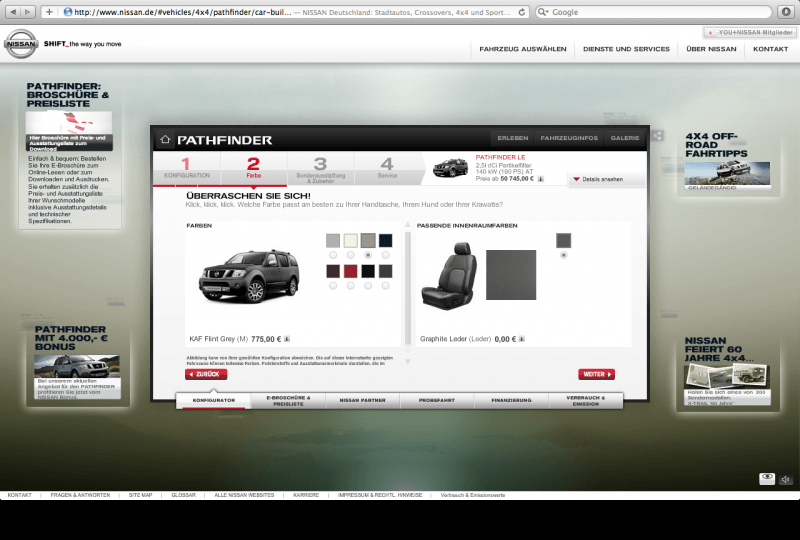The width and height of the screenshot is (800, 540).
Task: Switch to E-Broschüre & Preisliste bottom tab
Action: 288,401
